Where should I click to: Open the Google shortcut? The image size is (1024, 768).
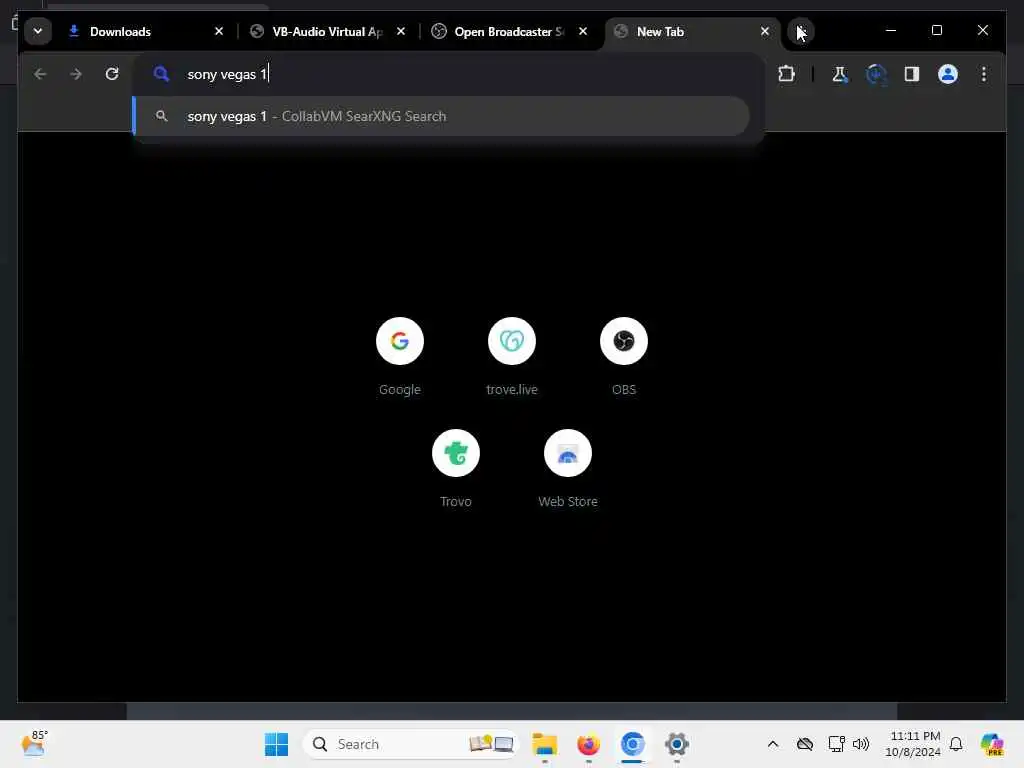[400, 357]
